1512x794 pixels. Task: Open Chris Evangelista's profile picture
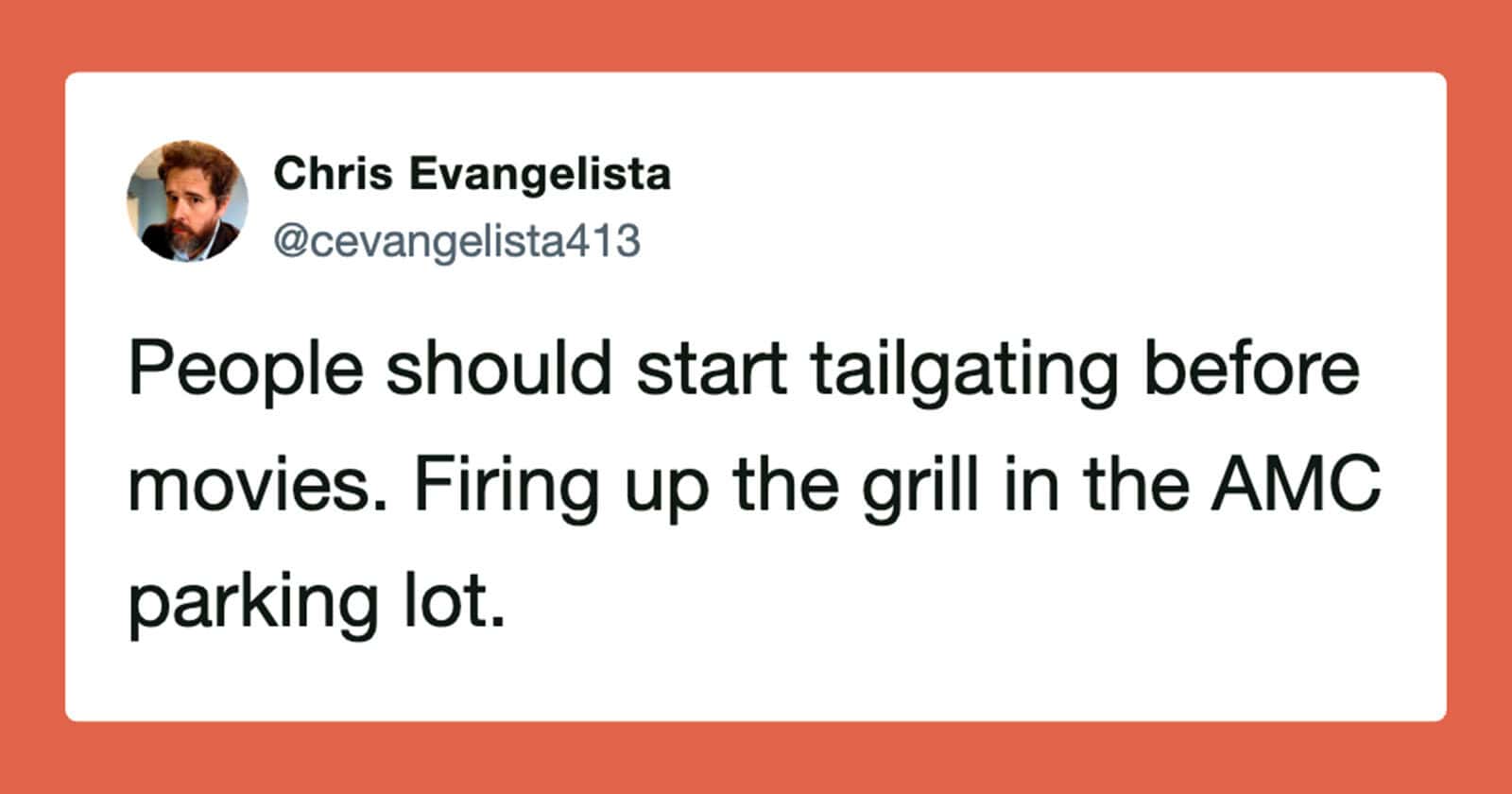(x=187, y=201)
